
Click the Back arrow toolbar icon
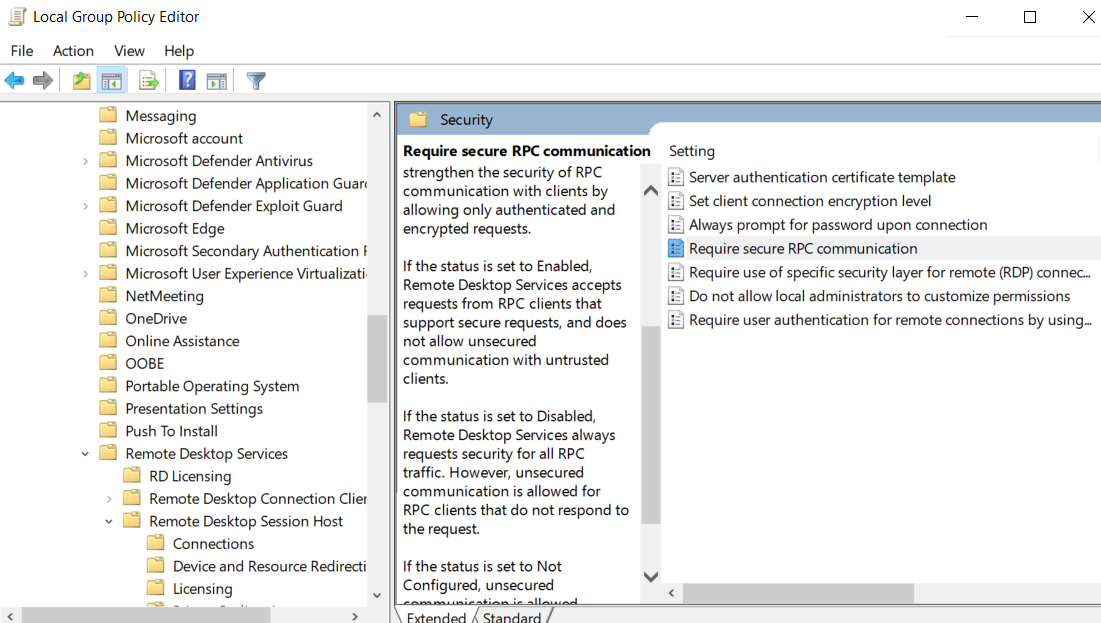(x=14, y=81)
